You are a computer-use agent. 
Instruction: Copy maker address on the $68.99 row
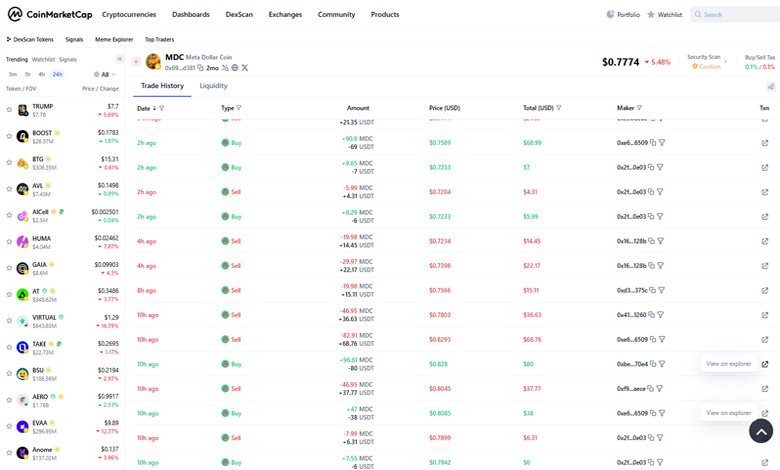tap(653, 143)
